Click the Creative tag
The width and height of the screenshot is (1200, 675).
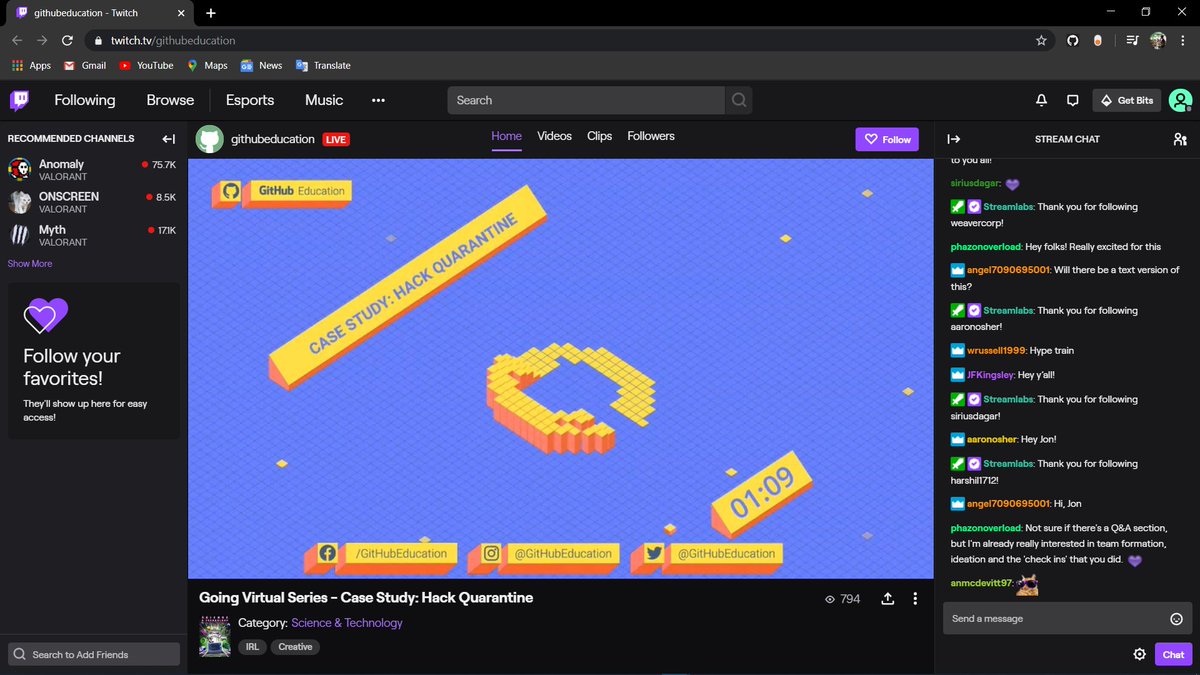[x=295, y=647]
